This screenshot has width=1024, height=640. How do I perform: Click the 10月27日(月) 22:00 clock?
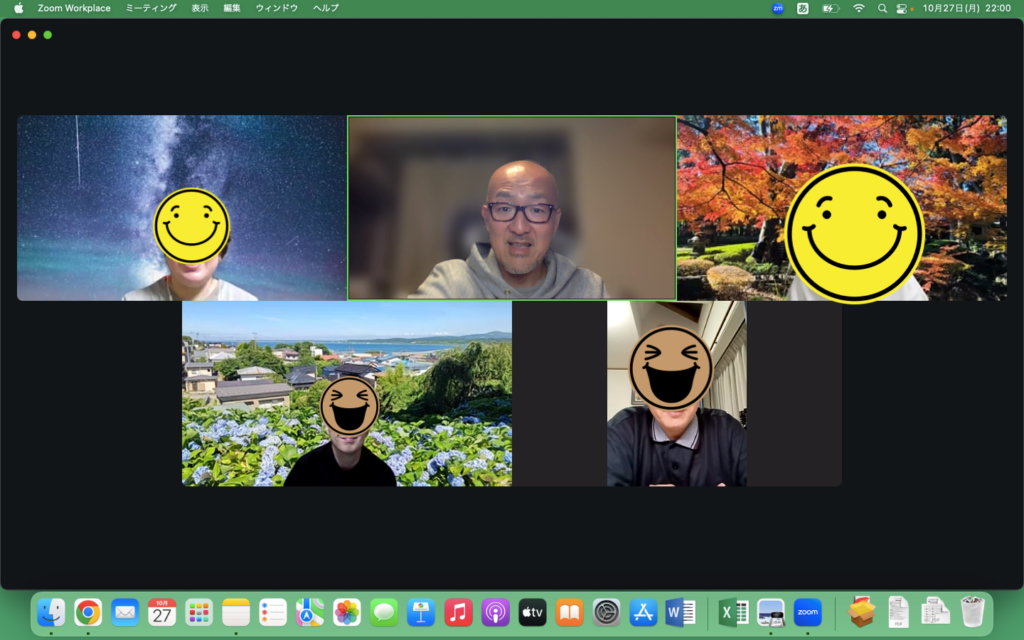(x=966, y=8)
